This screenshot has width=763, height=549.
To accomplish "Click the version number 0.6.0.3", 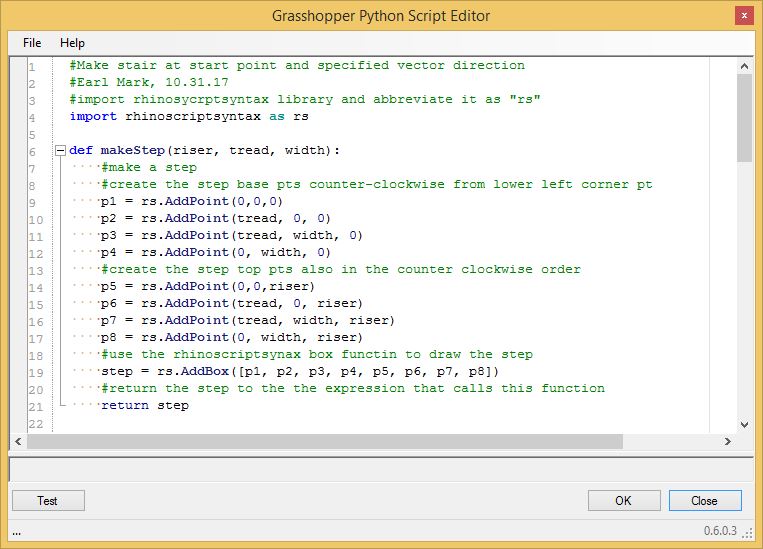I will pyautogui.click(x=720, y=531).
